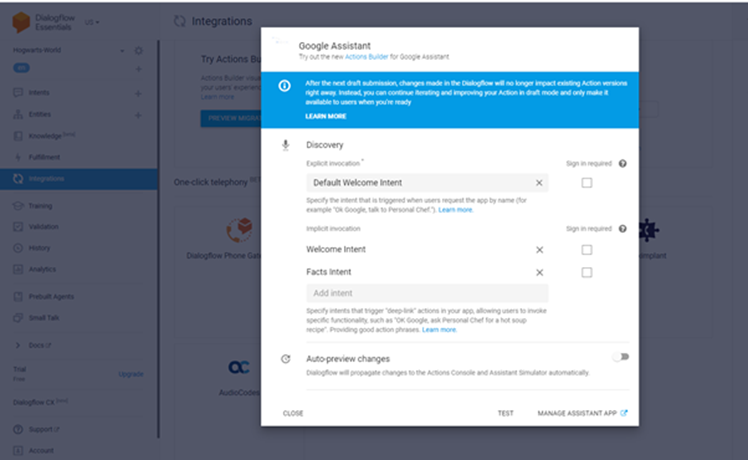Open the Hogwarts-World agent dropdown

coord(122,50)
